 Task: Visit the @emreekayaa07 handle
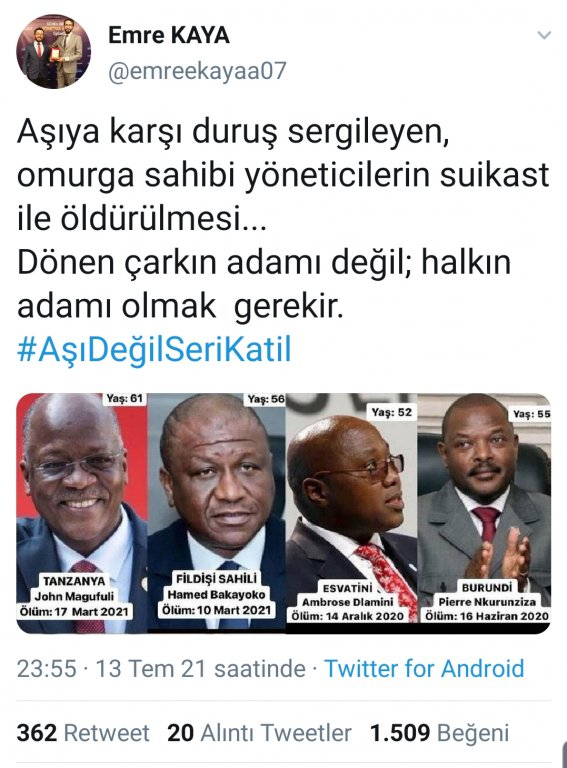click(197, 71)
